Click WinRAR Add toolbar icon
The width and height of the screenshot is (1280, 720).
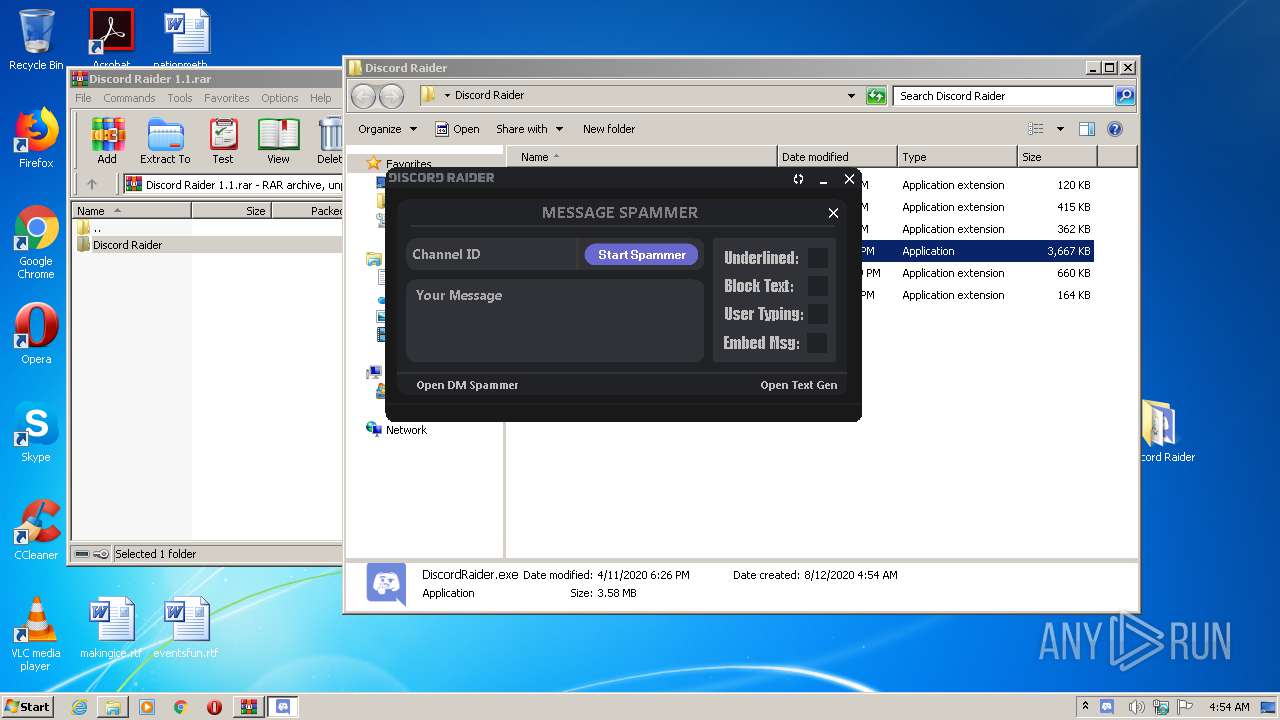coord(107,141)
